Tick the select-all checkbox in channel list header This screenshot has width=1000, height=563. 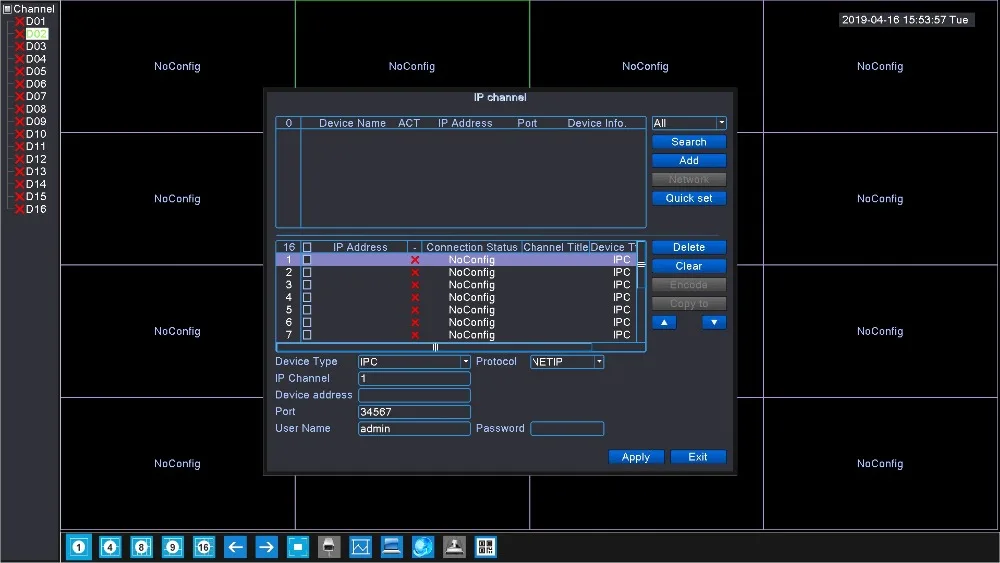point(307,247)
